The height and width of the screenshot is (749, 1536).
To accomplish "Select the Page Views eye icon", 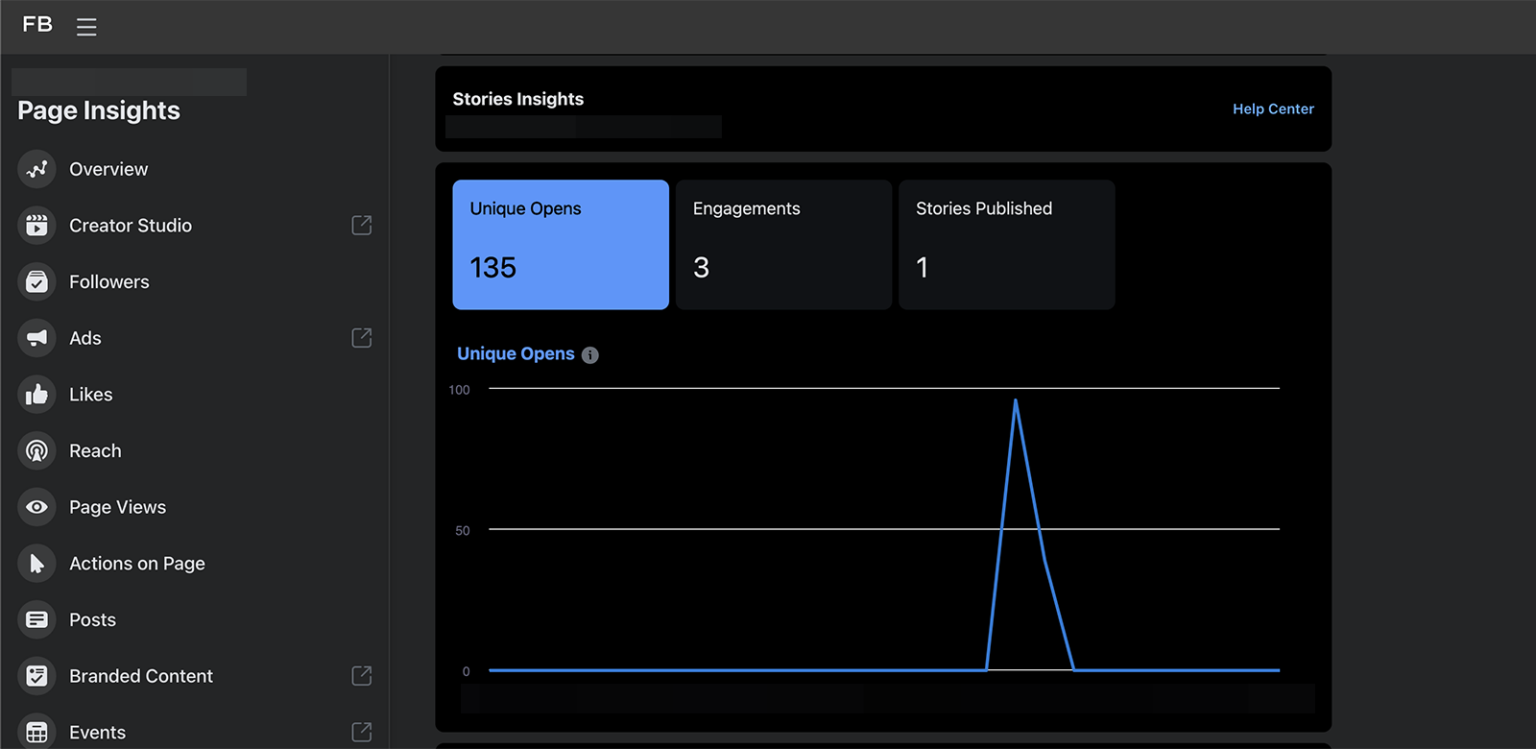I will click(x=36, y=507).
